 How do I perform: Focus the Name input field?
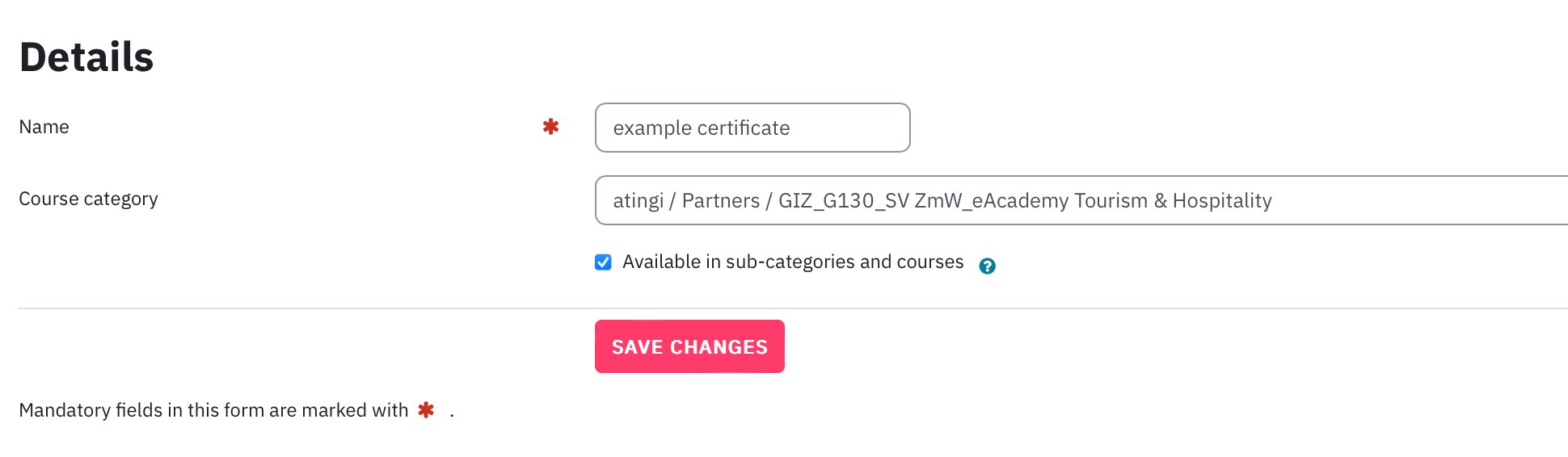[752, 128]
